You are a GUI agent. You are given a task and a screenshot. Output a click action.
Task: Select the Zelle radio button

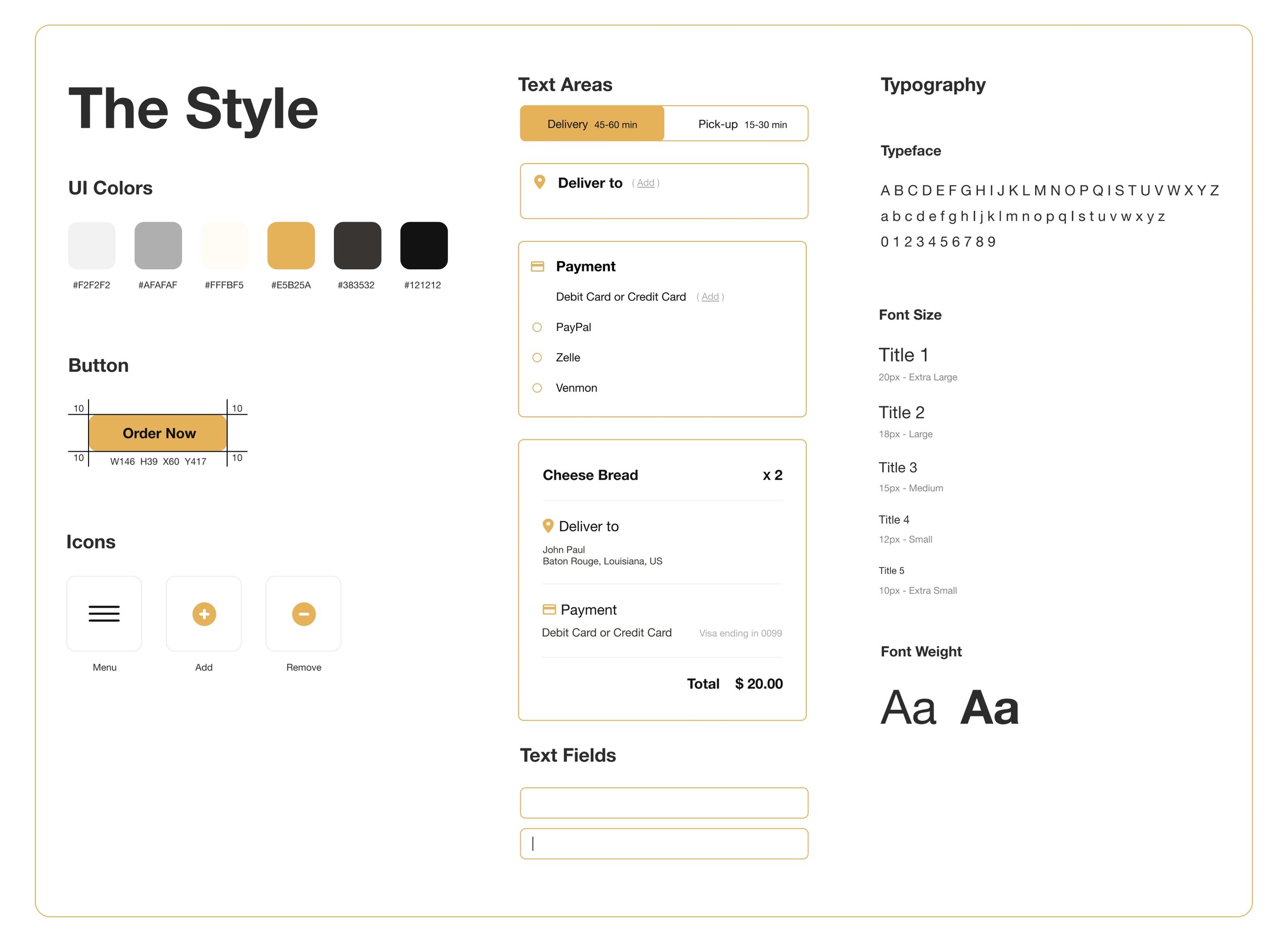point(537,357)
